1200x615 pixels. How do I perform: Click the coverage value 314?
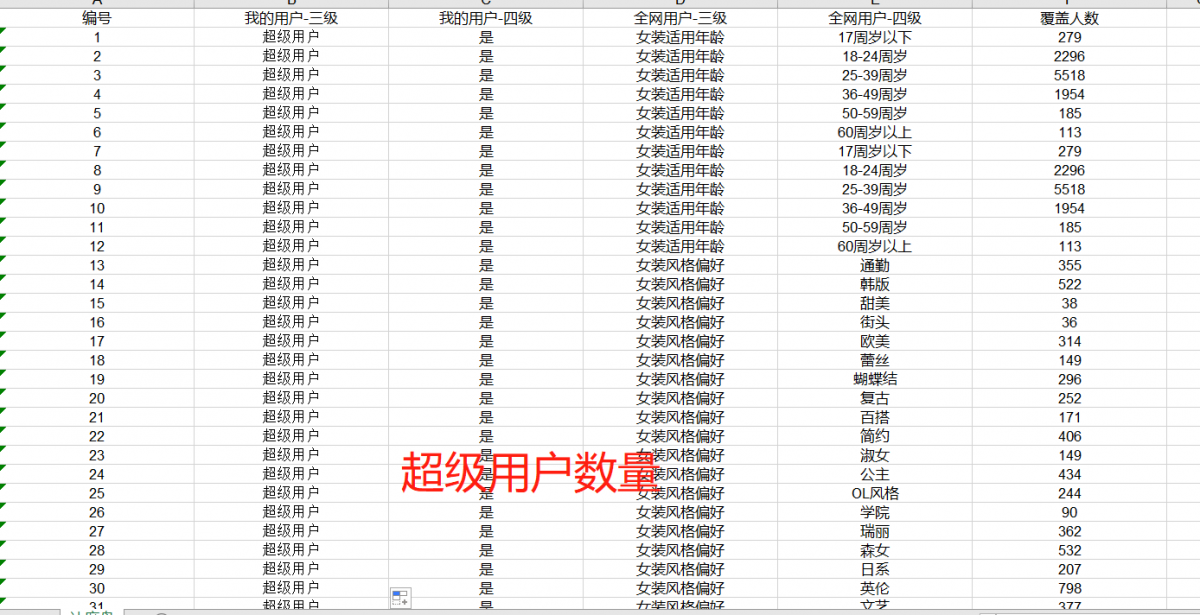point(1069,341)
